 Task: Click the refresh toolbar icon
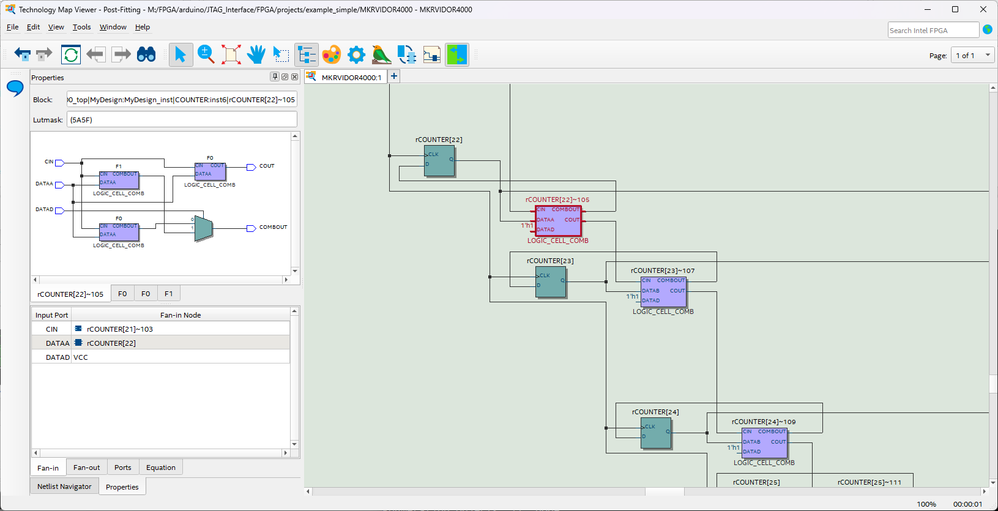[71, 54]
